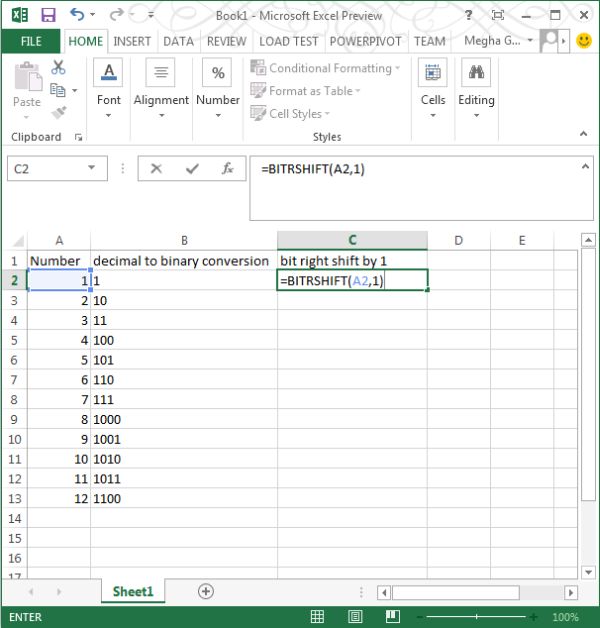The width and height of the screenshot is (600, 628).
Task: Click the vertical scrollbar down arrow
Action: tap(588, 572)
